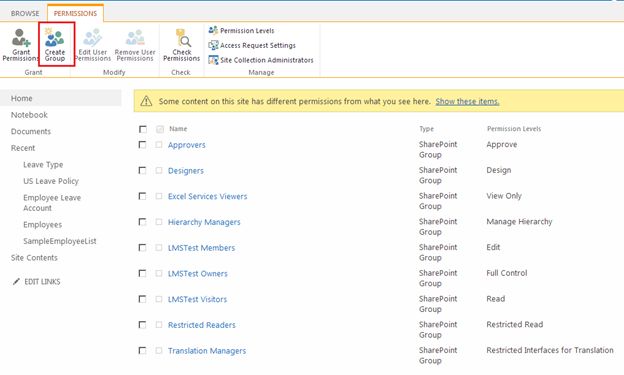
Task: Open the Hierarchy Managers group link
Action: (204, 222)
